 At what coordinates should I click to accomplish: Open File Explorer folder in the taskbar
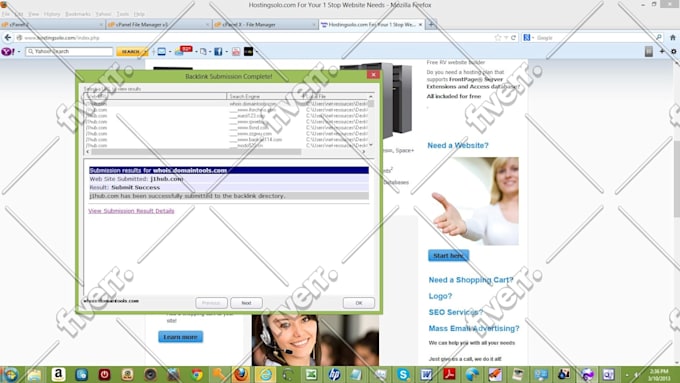tap(35, 374)
